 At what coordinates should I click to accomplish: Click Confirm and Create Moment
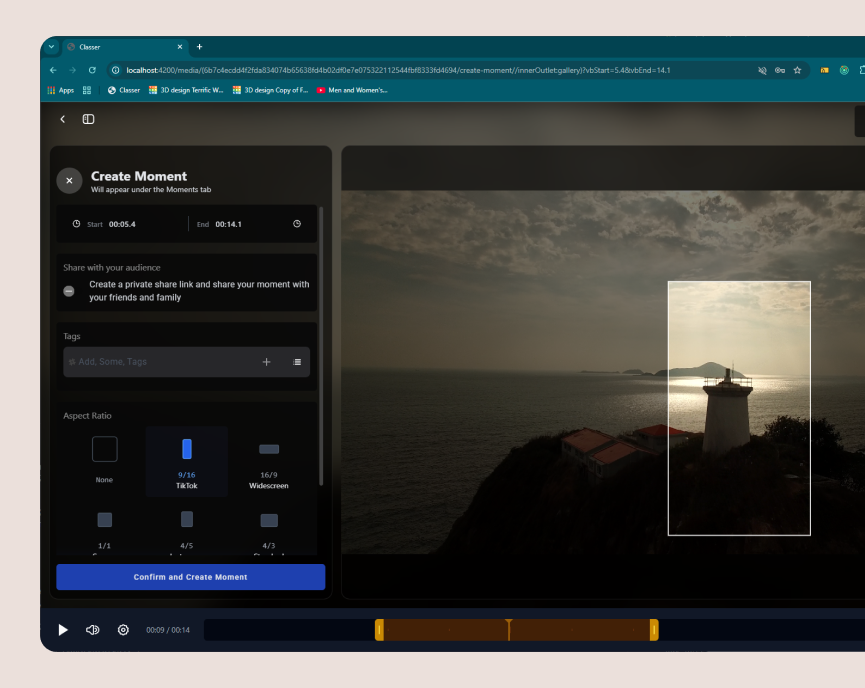pyautogui.click(x=191, y=577)
